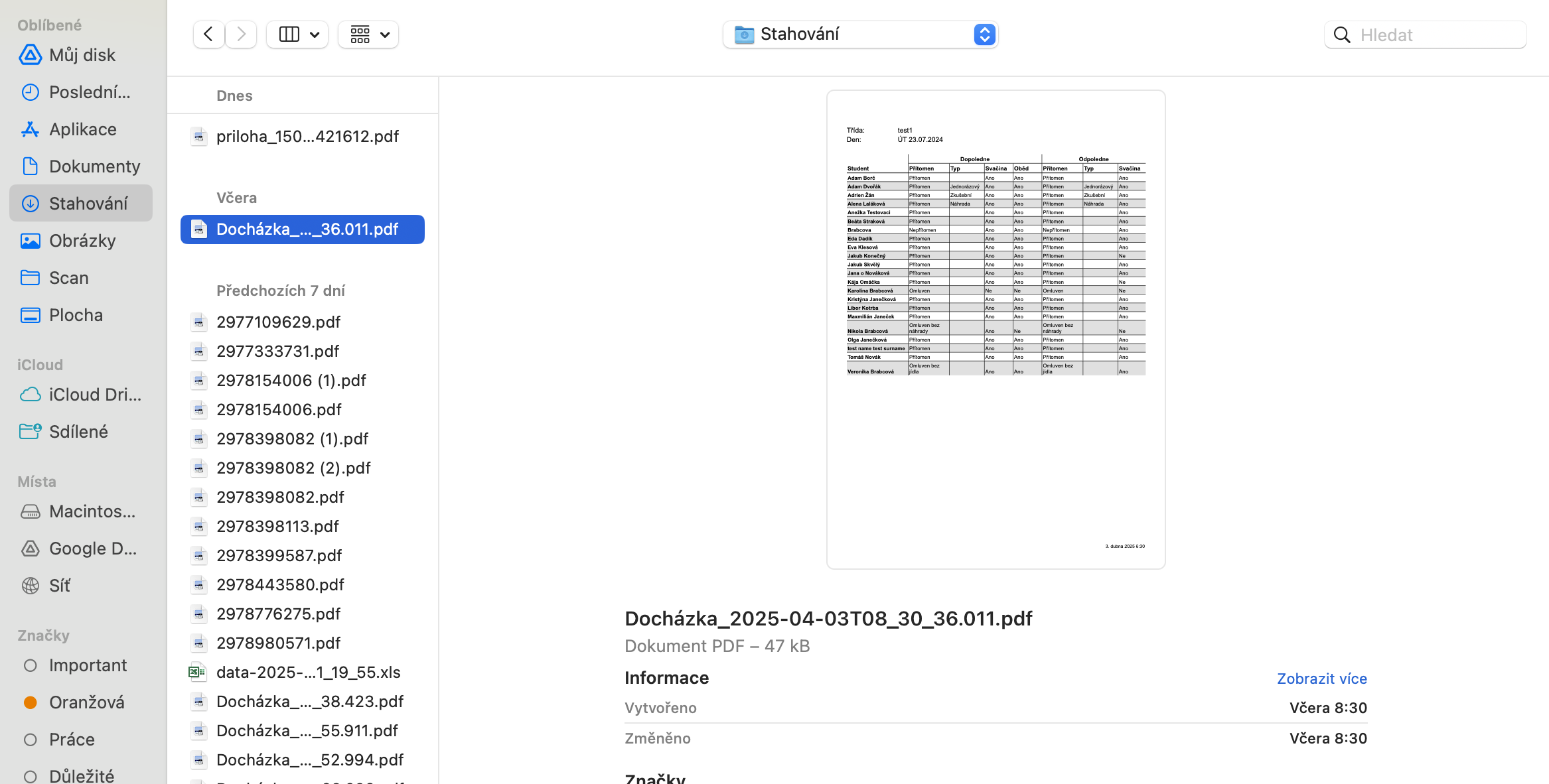Open Můj disk in sidebar
This screenshot has height=784, width=1549.
(x=82, y=55)
